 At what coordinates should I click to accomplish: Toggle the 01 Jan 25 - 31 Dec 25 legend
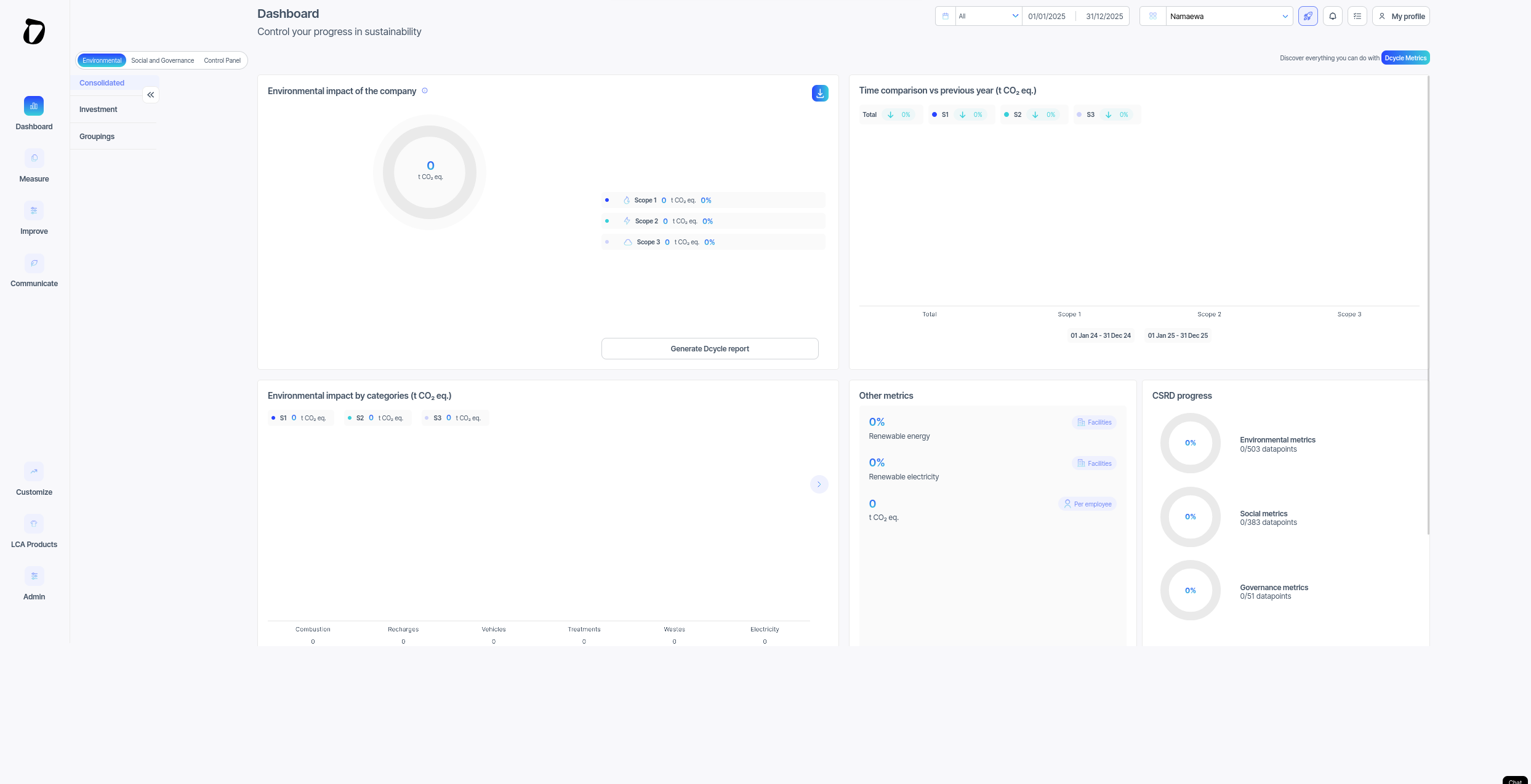point(1178,335)
